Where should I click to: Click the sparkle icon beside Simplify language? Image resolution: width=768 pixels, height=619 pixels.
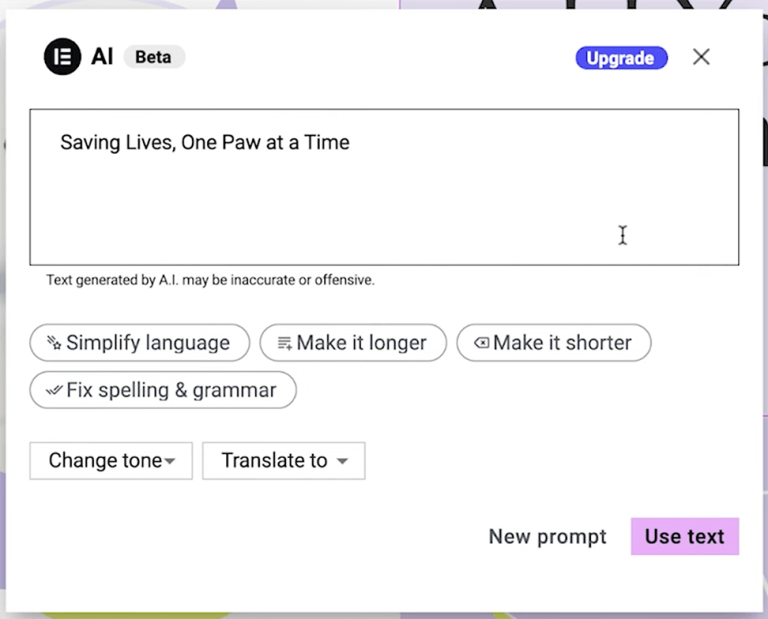[x=54, y=342]
